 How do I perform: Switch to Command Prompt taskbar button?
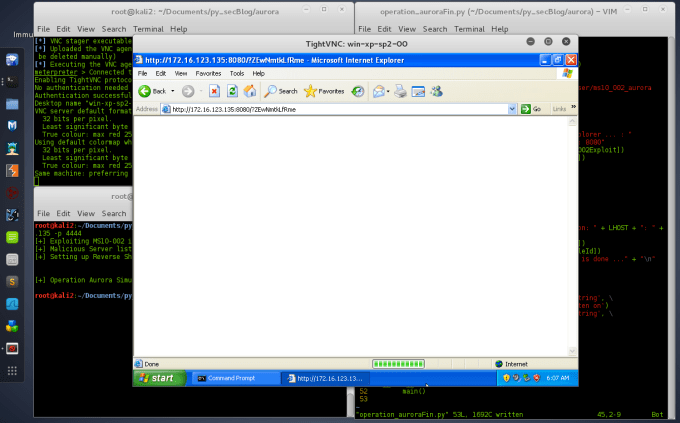coord(234,378)
